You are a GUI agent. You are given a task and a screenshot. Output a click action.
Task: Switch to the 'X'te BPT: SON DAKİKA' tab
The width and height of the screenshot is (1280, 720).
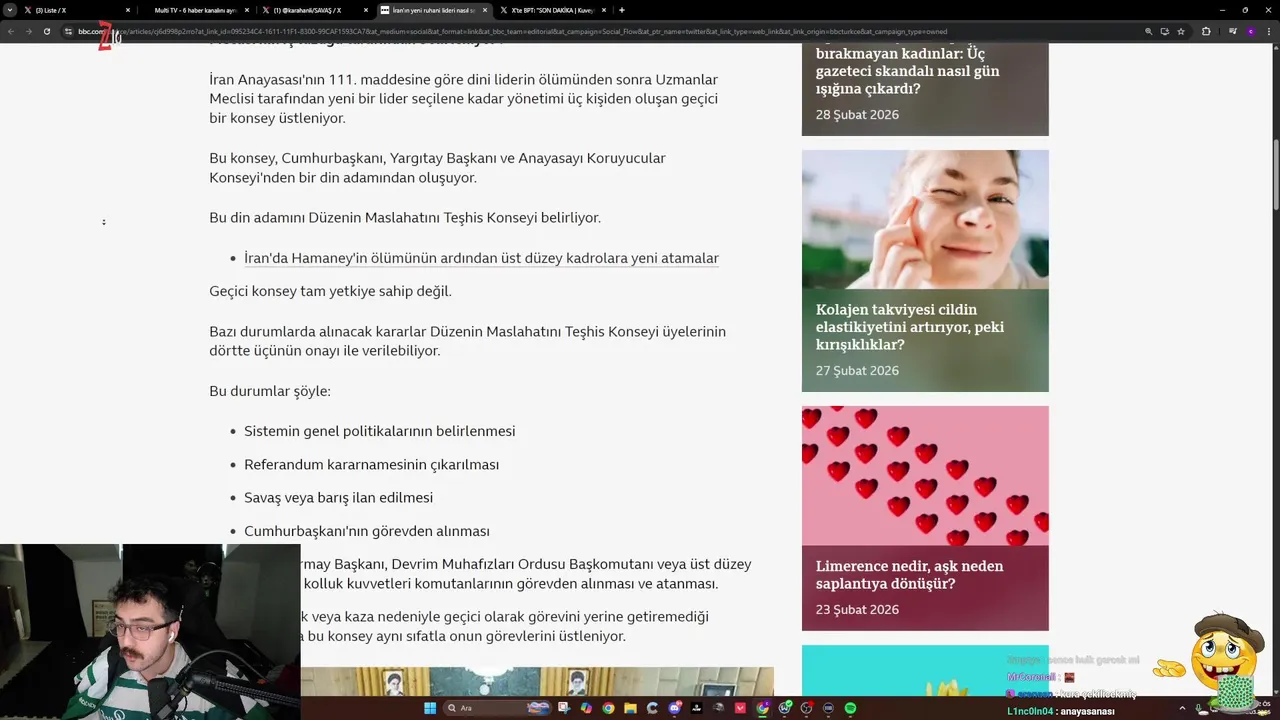coord(552,10)
